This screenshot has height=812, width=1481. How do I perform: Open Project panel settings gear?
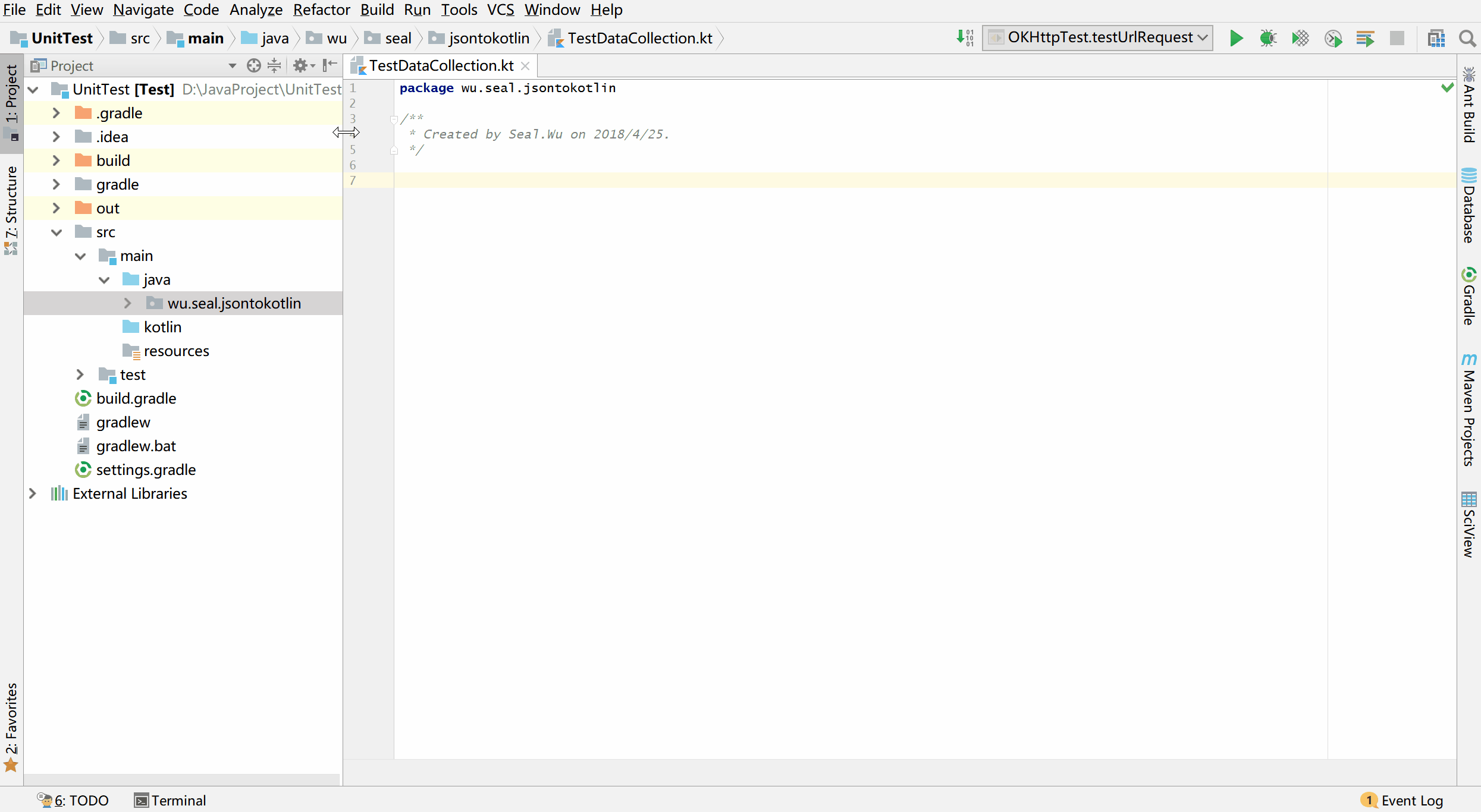[x=300, y=65]
